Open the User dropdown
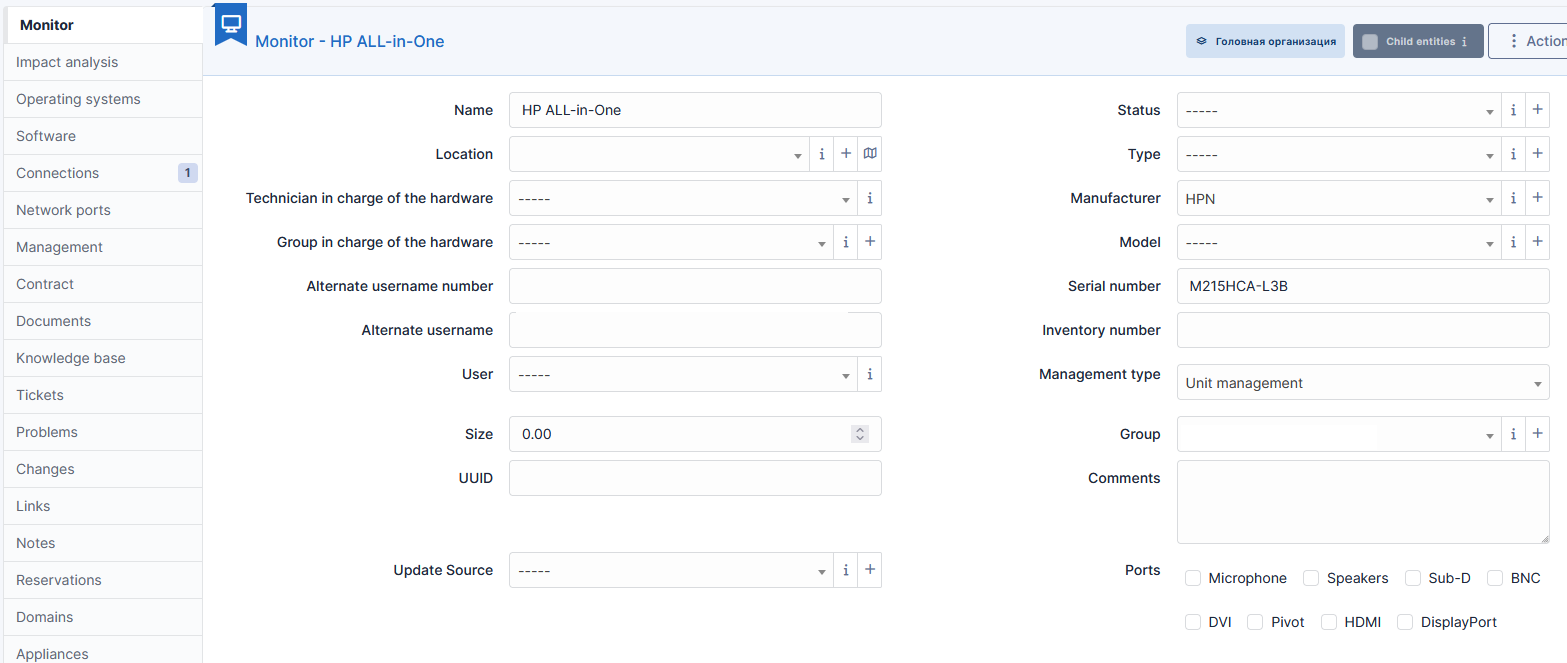 (x=683, y=374)
